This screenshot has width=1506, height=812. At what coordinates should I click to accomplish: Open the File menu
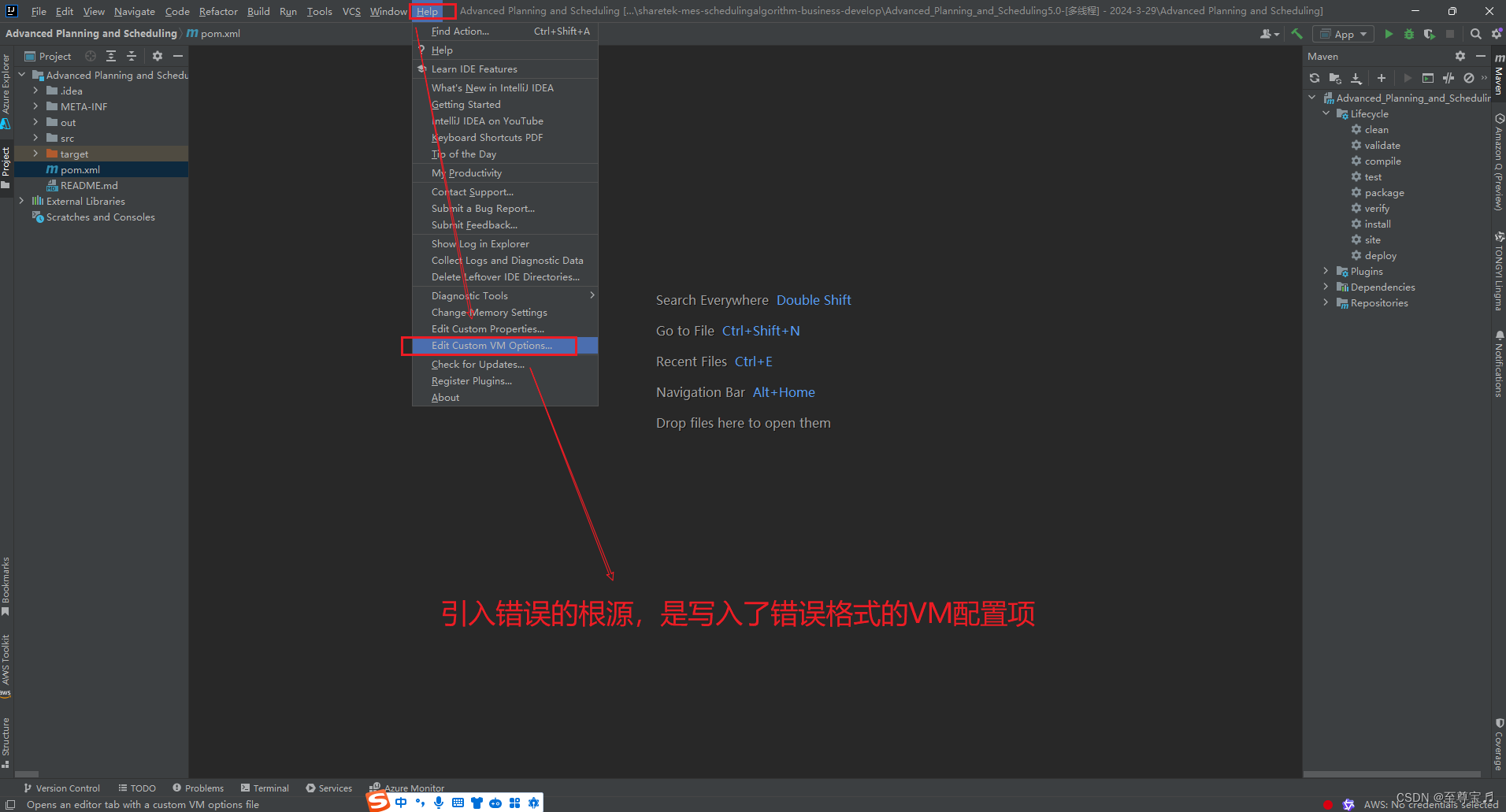click(39, 11)
